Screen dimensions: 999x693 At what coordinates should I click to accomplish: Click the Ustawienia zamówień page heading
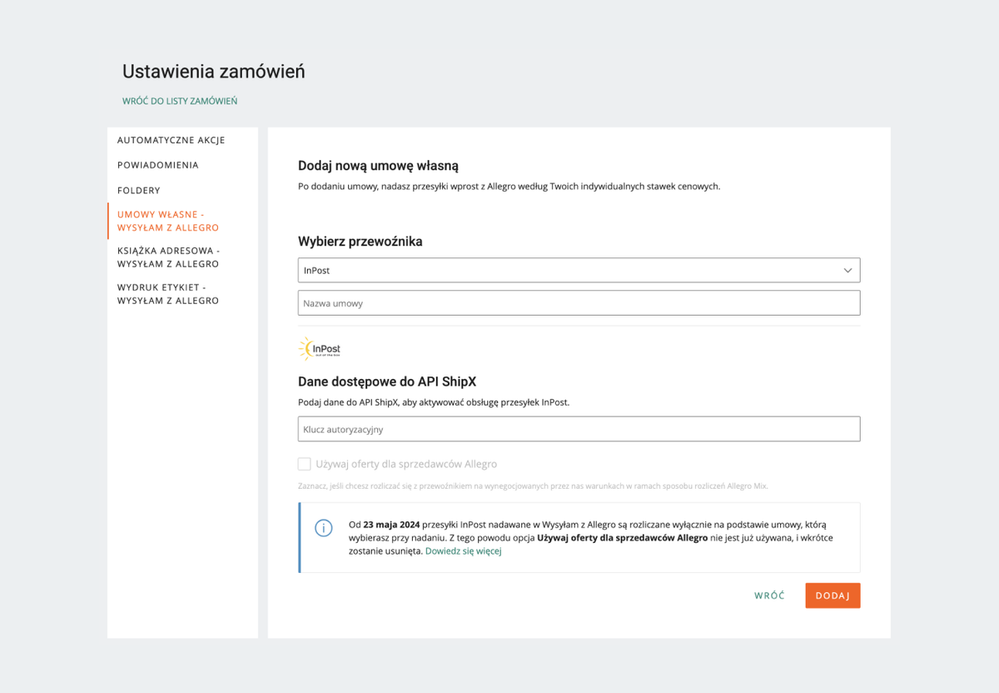pyautogui.click(x=214, y=72)
